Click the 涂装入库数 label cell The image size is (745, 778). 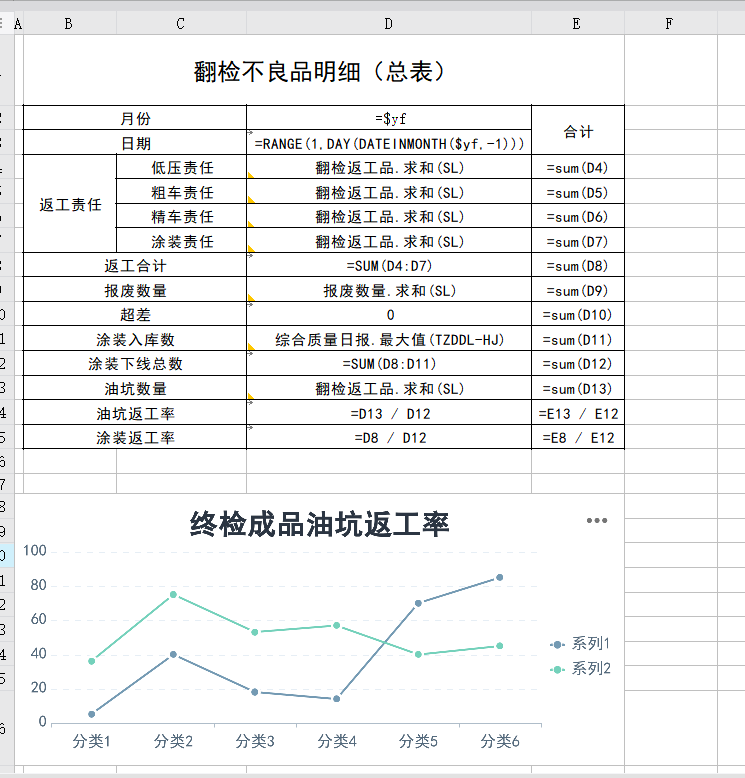pos(135,340)
